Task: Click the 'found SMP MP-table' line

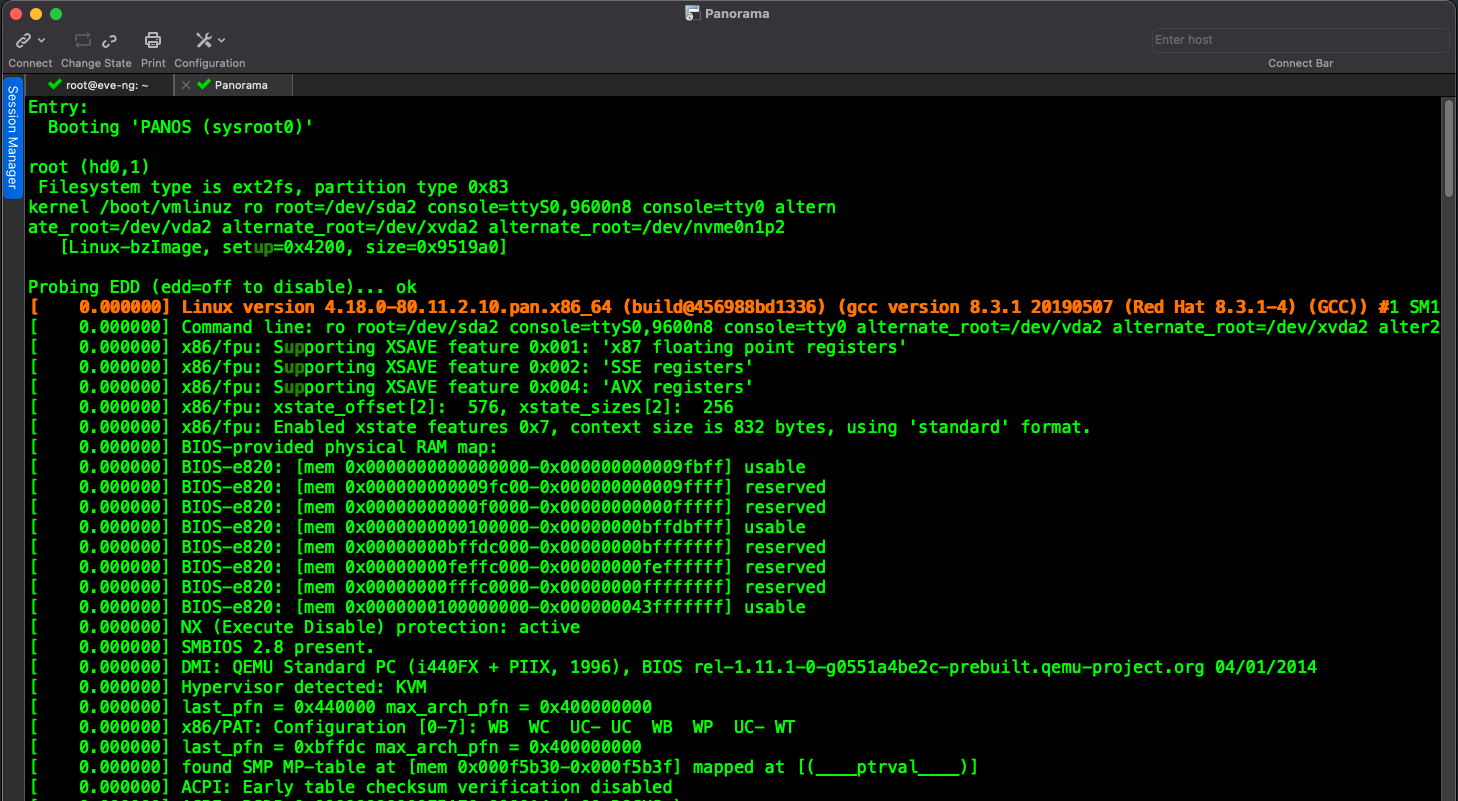Action: click(503, 767)
